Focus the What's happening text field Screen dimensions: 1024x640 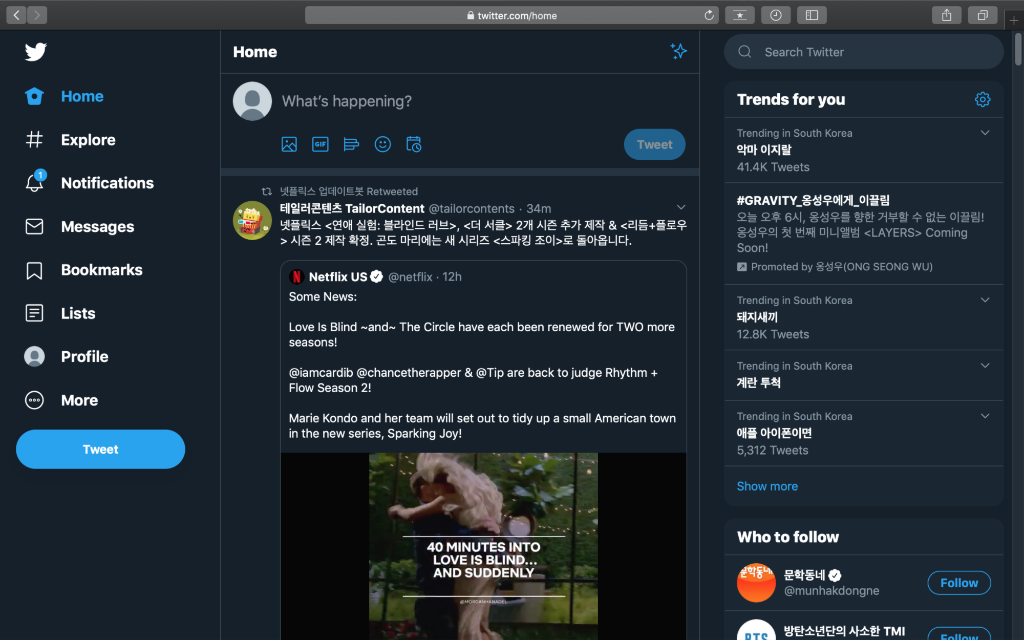tap(483, 101)
